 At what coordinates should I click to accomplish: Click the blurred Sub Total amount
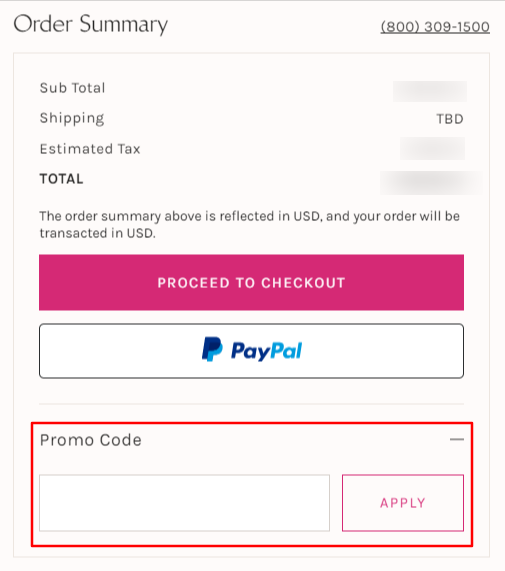[430, 91]
